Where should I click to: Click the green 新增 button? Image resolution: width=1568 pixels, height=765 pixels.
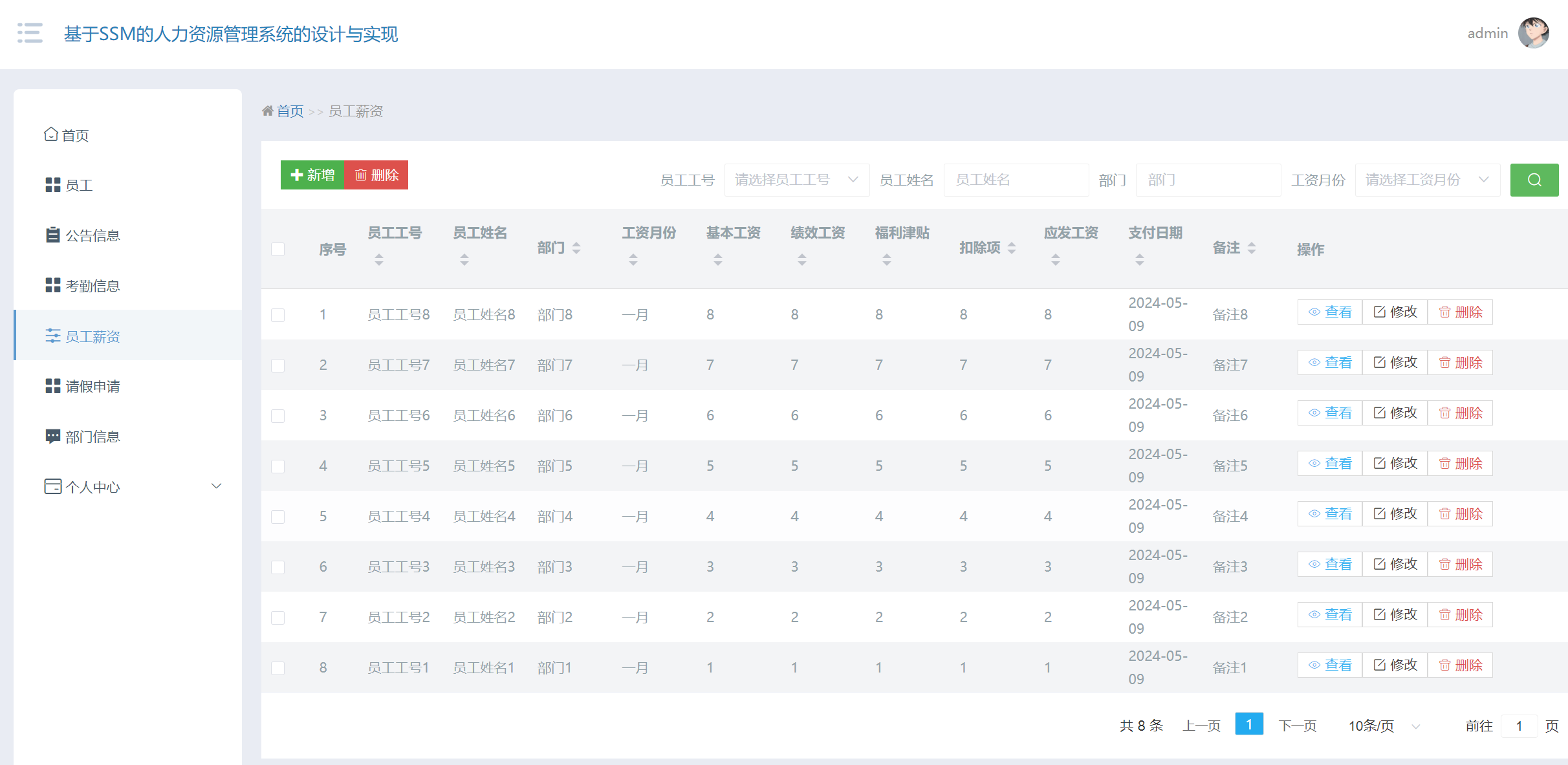click(312, 175)
